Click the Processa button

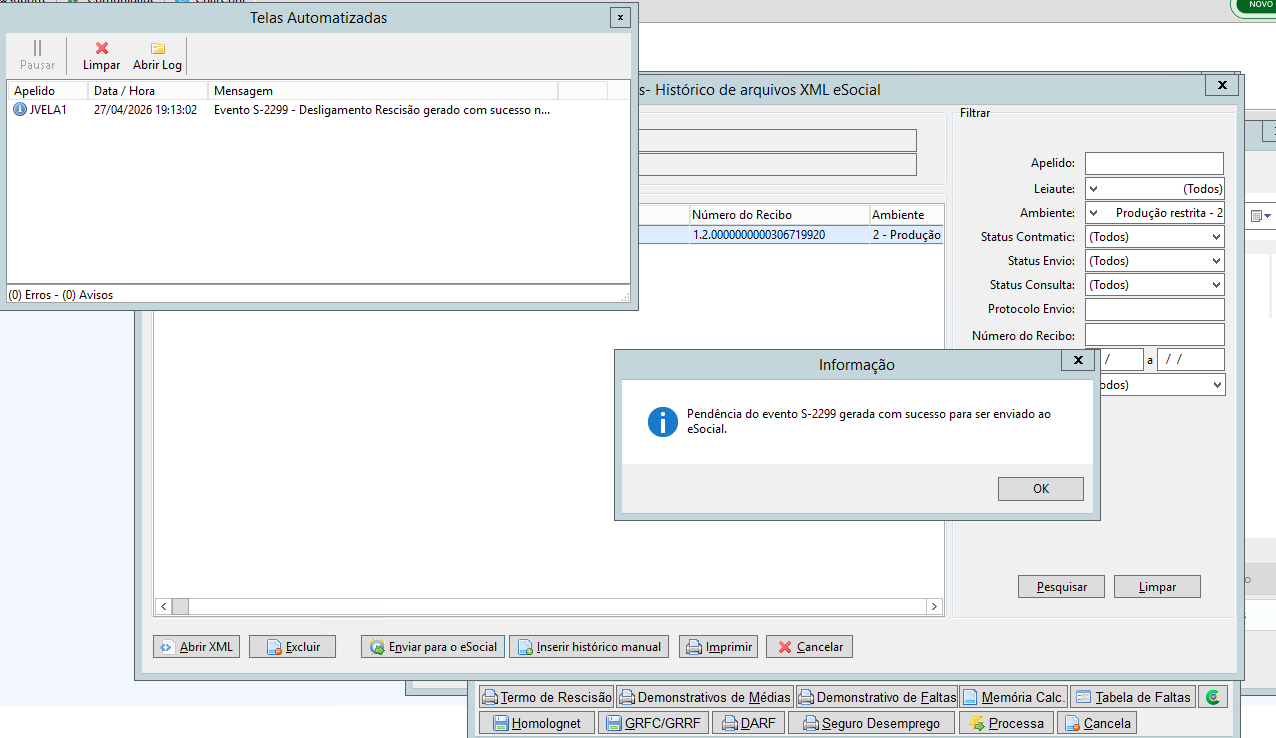click(1006, 723)
